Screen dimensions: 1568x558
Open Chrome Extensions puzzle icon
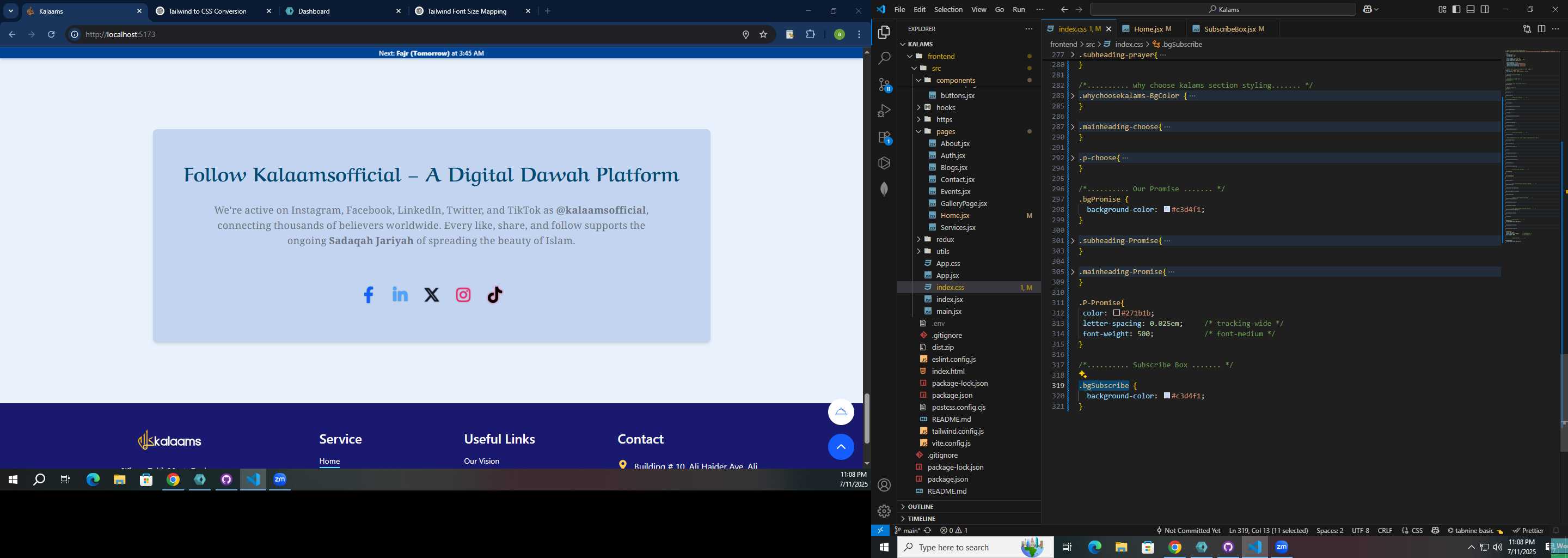pyautogui.click(x=810, y=35)
